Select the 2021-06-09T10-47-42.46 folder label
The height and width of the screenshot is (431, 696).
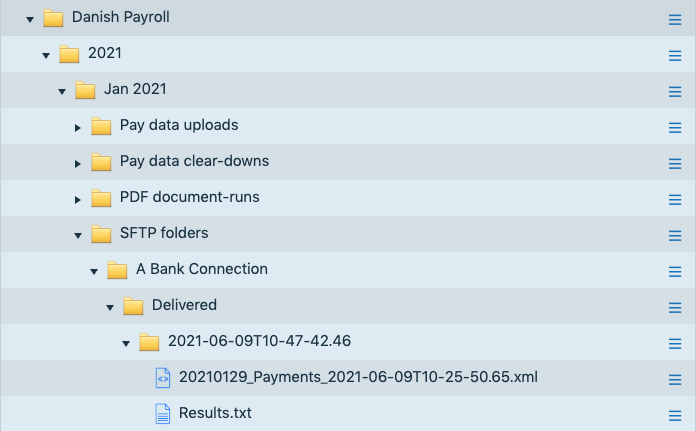click(259, 341)
